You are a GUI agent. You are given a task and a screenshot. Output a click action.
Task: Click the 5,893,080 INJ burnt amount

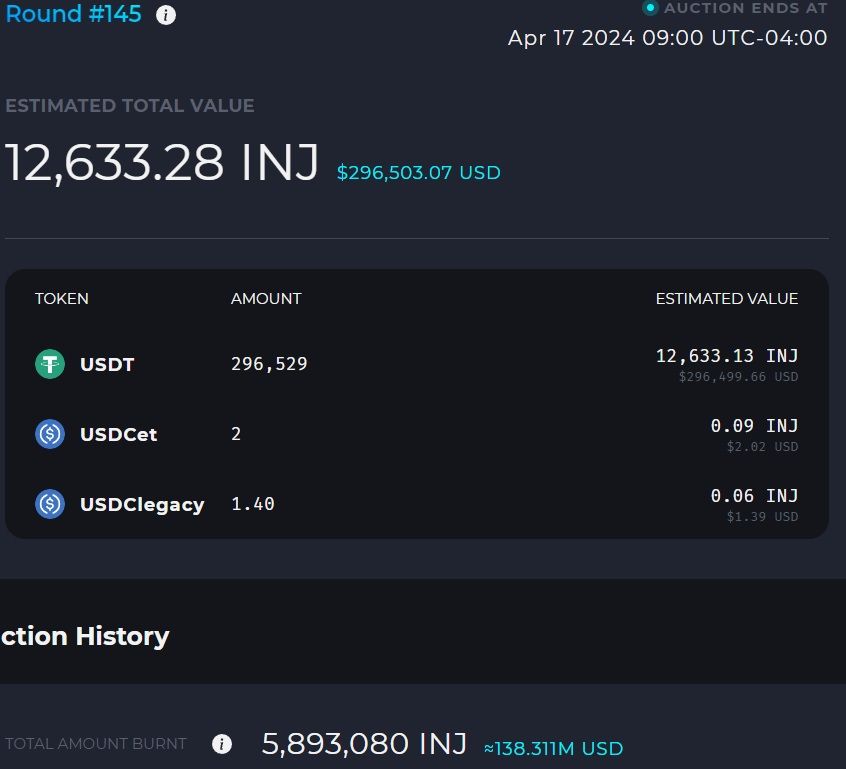click(364, 744)
